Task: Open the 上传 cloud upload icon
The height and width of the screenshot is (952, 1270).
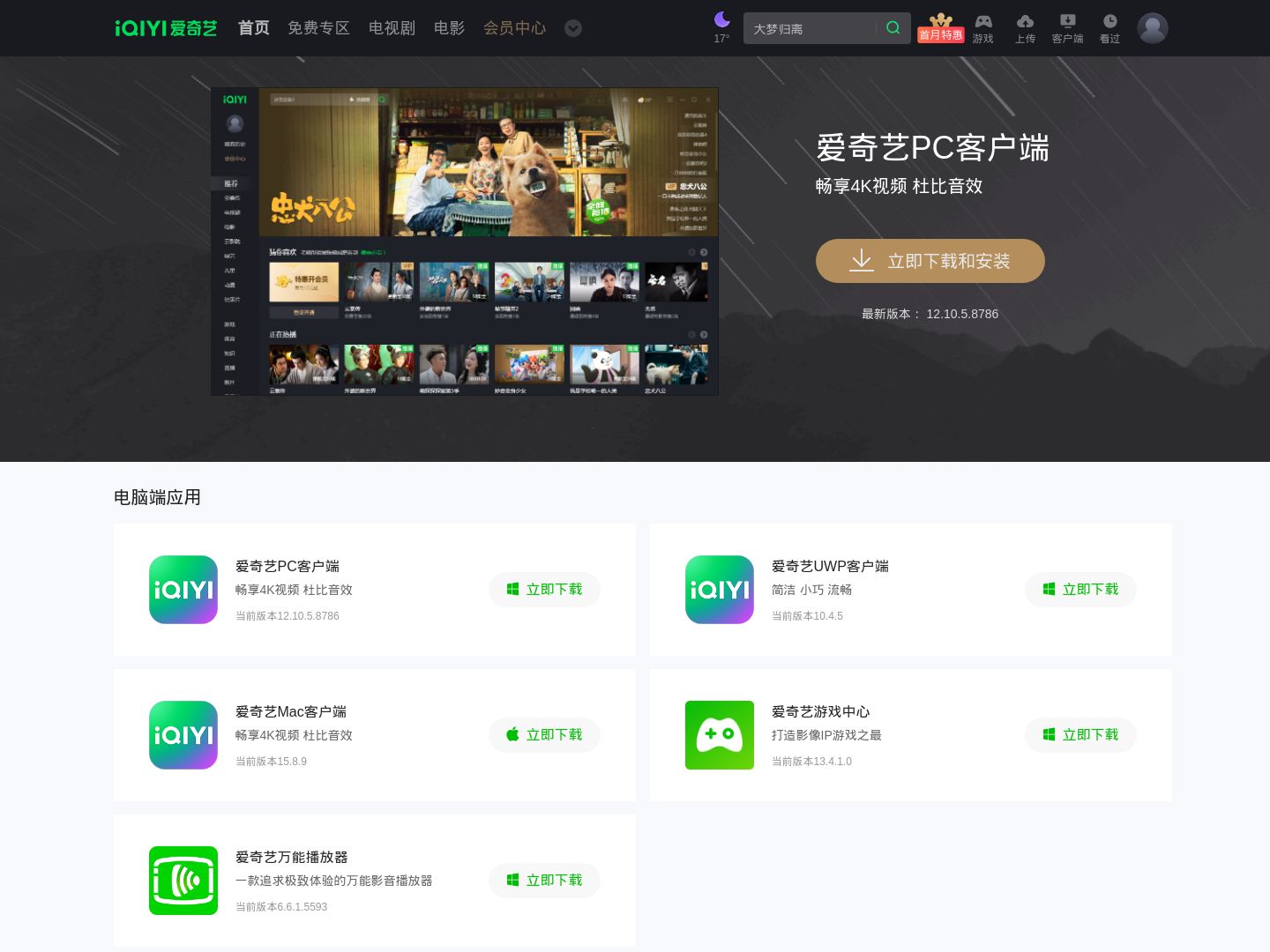Action: pos(1025,28)
